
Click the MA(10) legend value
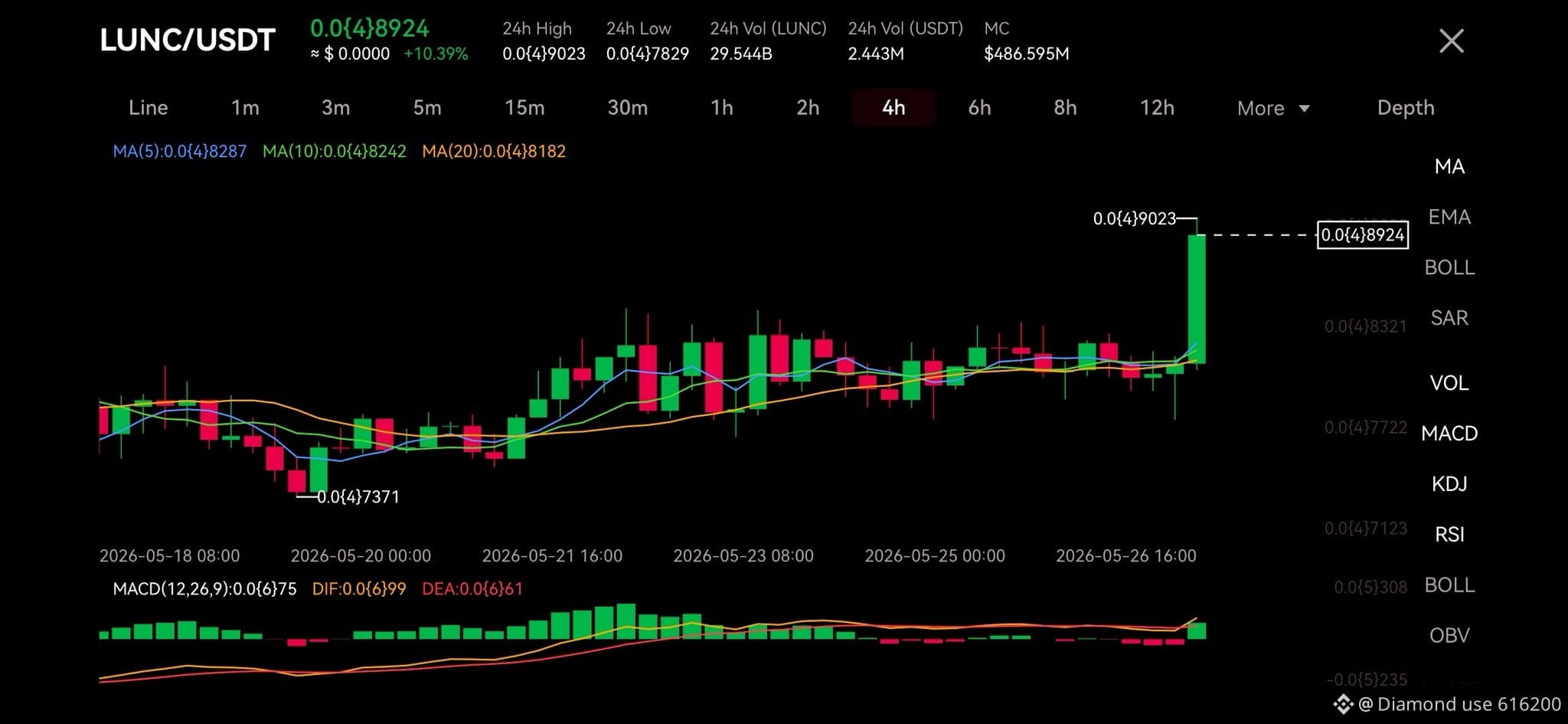pyautogui.click(x=335, y=151)
